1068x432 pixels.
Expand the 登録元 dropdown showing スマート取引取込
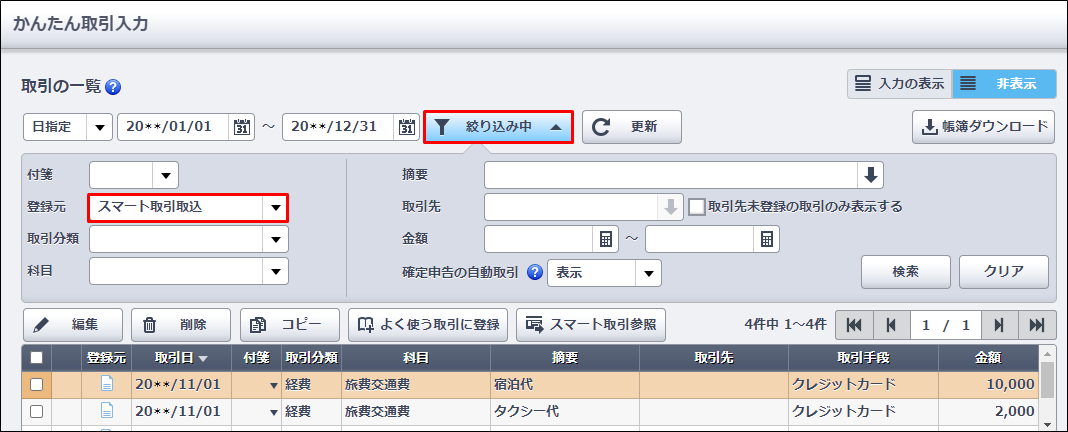189,208
